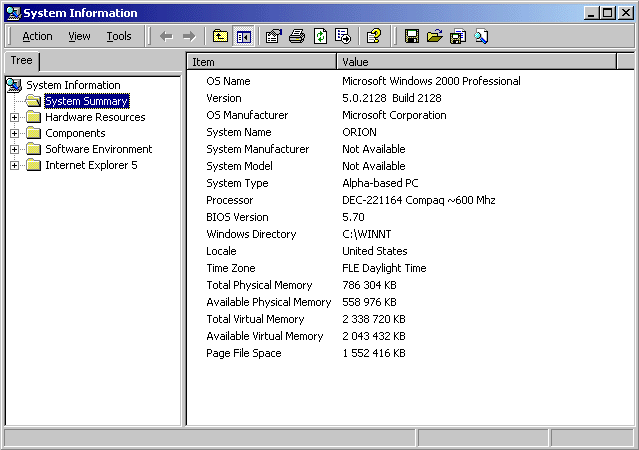Open Help from the toolbar icon
The image size is (639, 450).
point(373,36)
